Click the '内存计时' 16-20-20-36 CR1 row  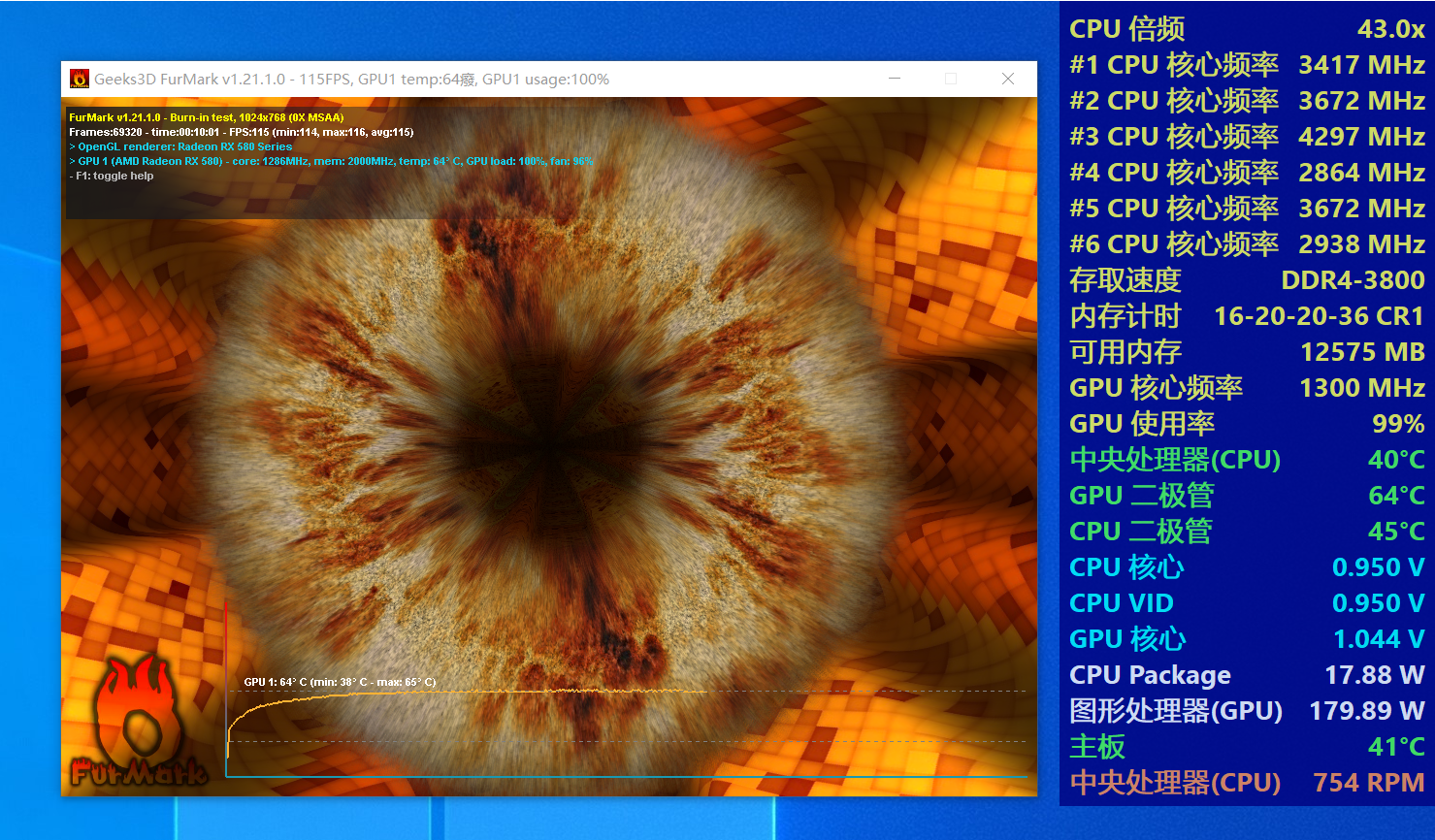pyautogui.click(x=1247, y=316)
